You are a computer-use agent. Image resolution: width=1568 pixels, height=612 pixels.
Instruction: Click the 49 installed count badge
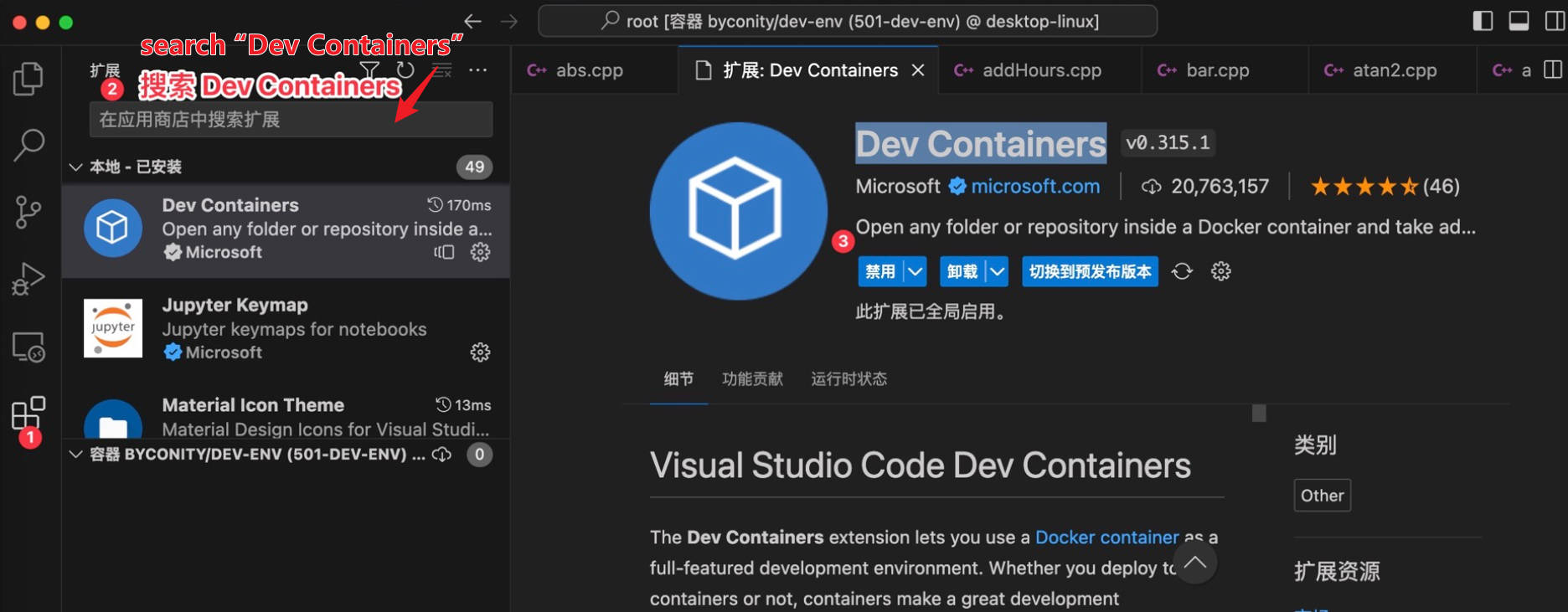(475, 167)
